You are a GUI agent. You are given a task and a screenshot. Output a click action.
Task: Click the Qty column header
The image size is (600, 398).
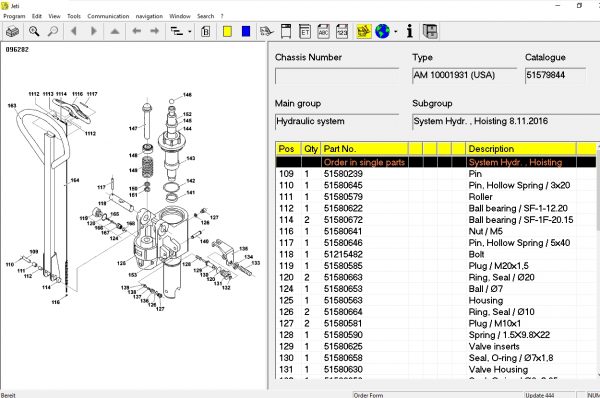(x=311, y=149)
